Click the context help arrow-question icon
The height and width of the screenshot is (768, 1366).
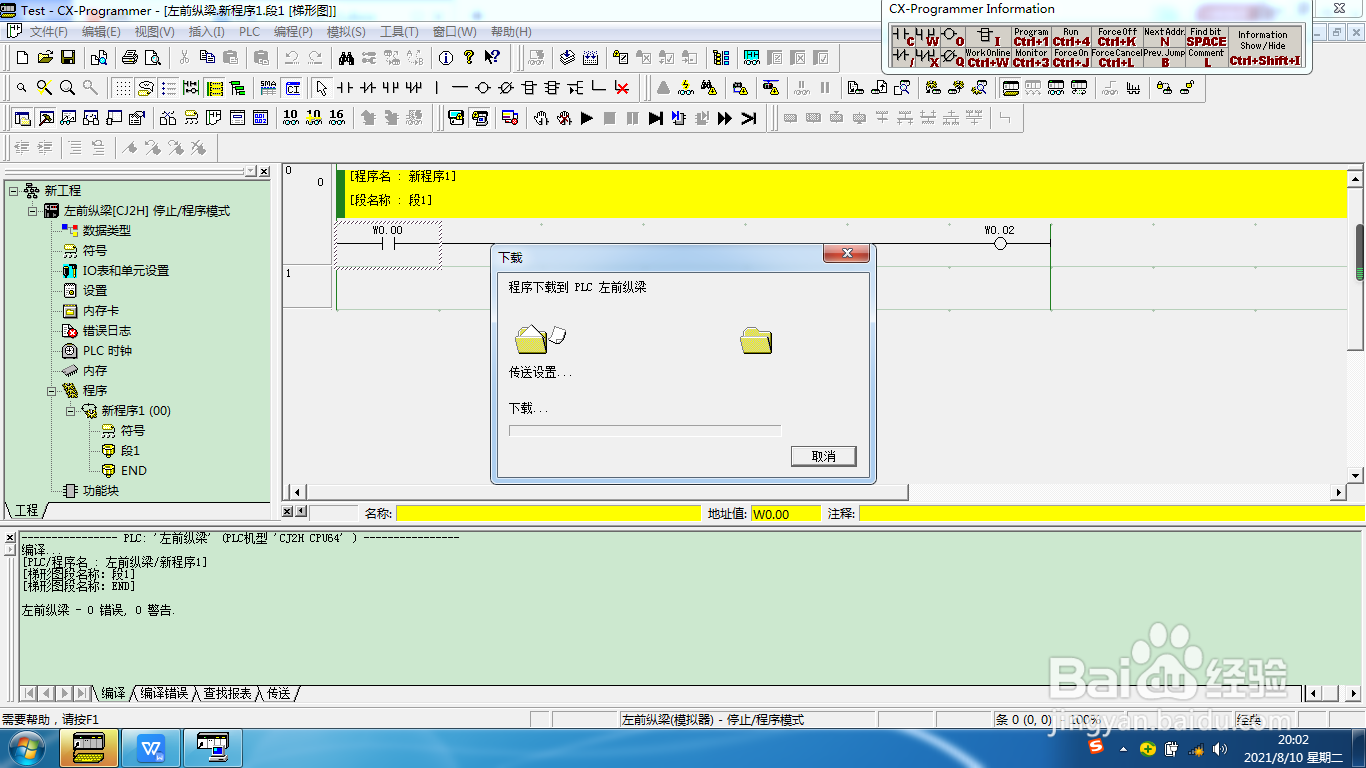click(x=492, y=57)
